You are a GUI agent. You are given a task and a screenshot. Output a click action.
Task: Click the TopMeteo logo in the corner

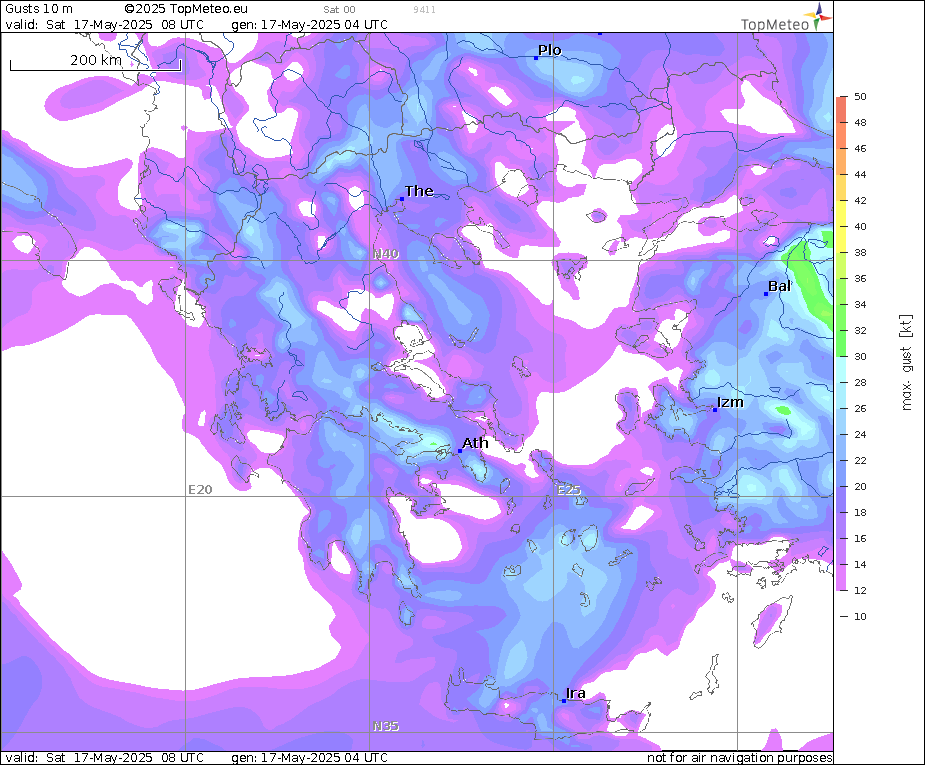786,18
